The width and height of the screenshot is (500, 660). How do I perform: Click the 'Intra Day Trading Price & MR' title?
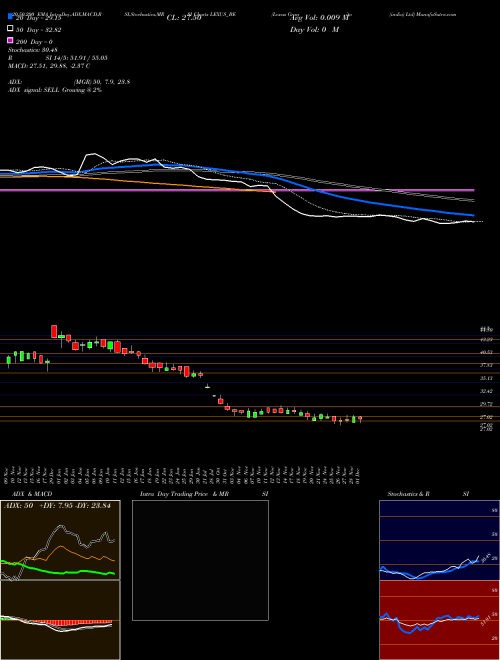click(x=184, y=494)
